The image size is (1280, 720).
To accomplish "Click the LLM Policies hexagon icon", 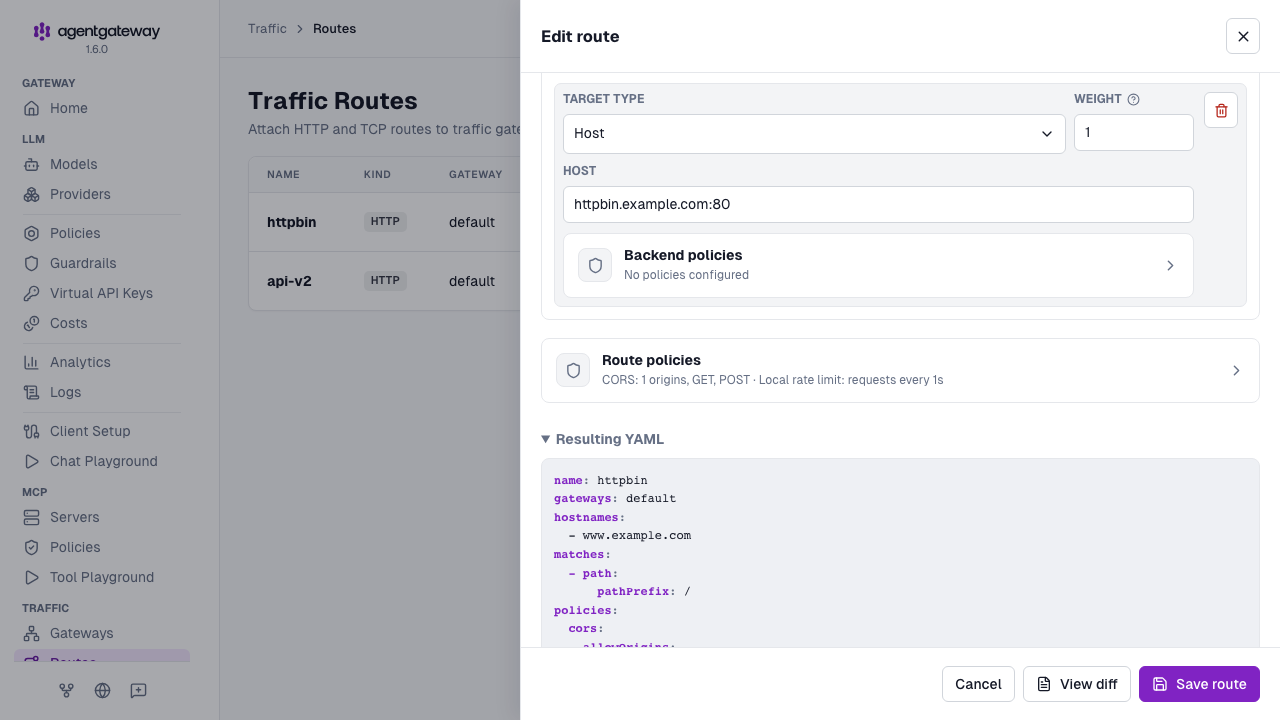I will coord(32,233).
